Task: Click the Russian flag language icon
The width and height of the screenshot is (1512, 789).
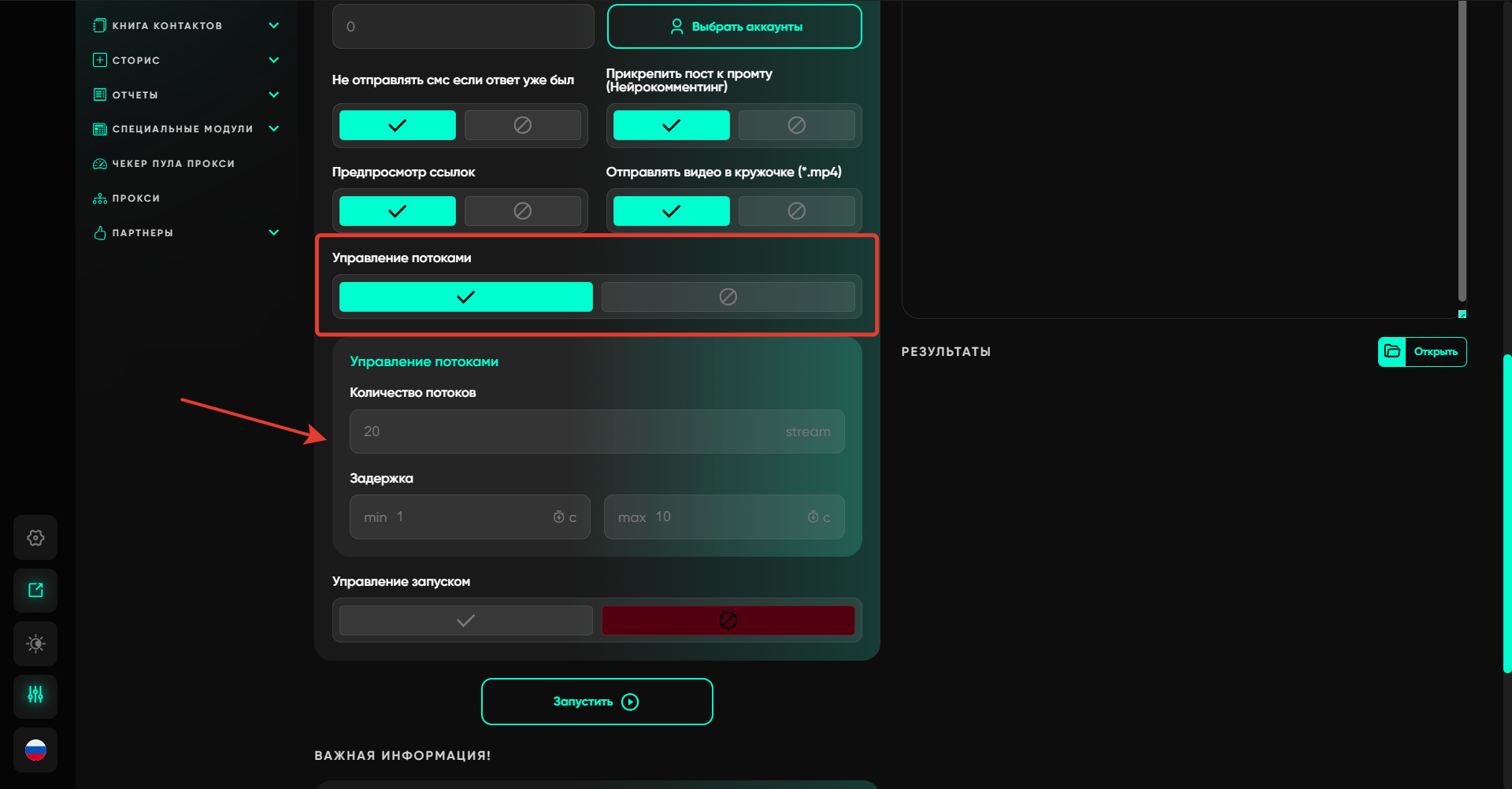Action: click(x=35, y=750)
